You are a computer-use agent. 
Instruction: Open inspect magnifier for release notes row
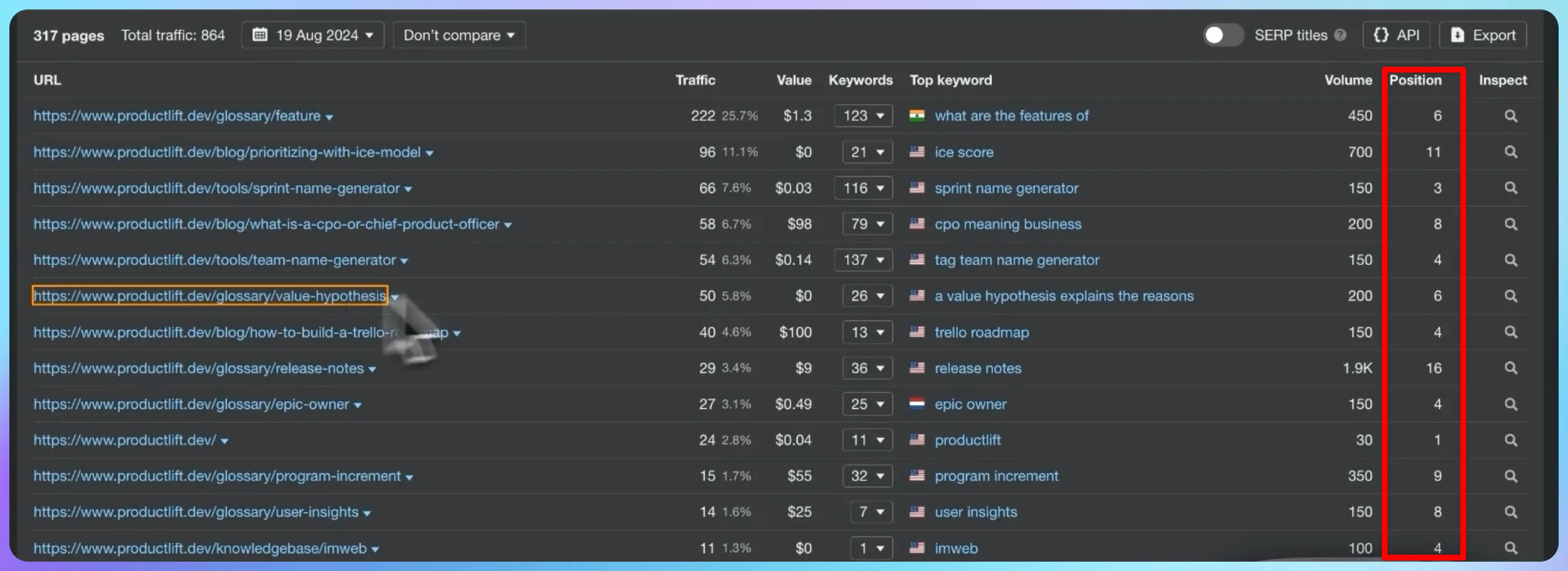click(1510, 368)
